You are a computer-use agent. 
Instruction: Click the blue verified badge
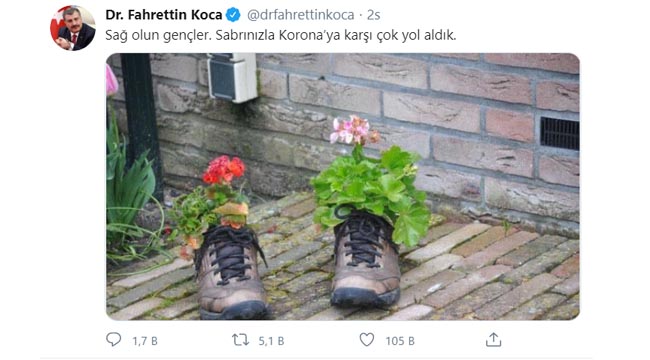[x=233, y=15]
